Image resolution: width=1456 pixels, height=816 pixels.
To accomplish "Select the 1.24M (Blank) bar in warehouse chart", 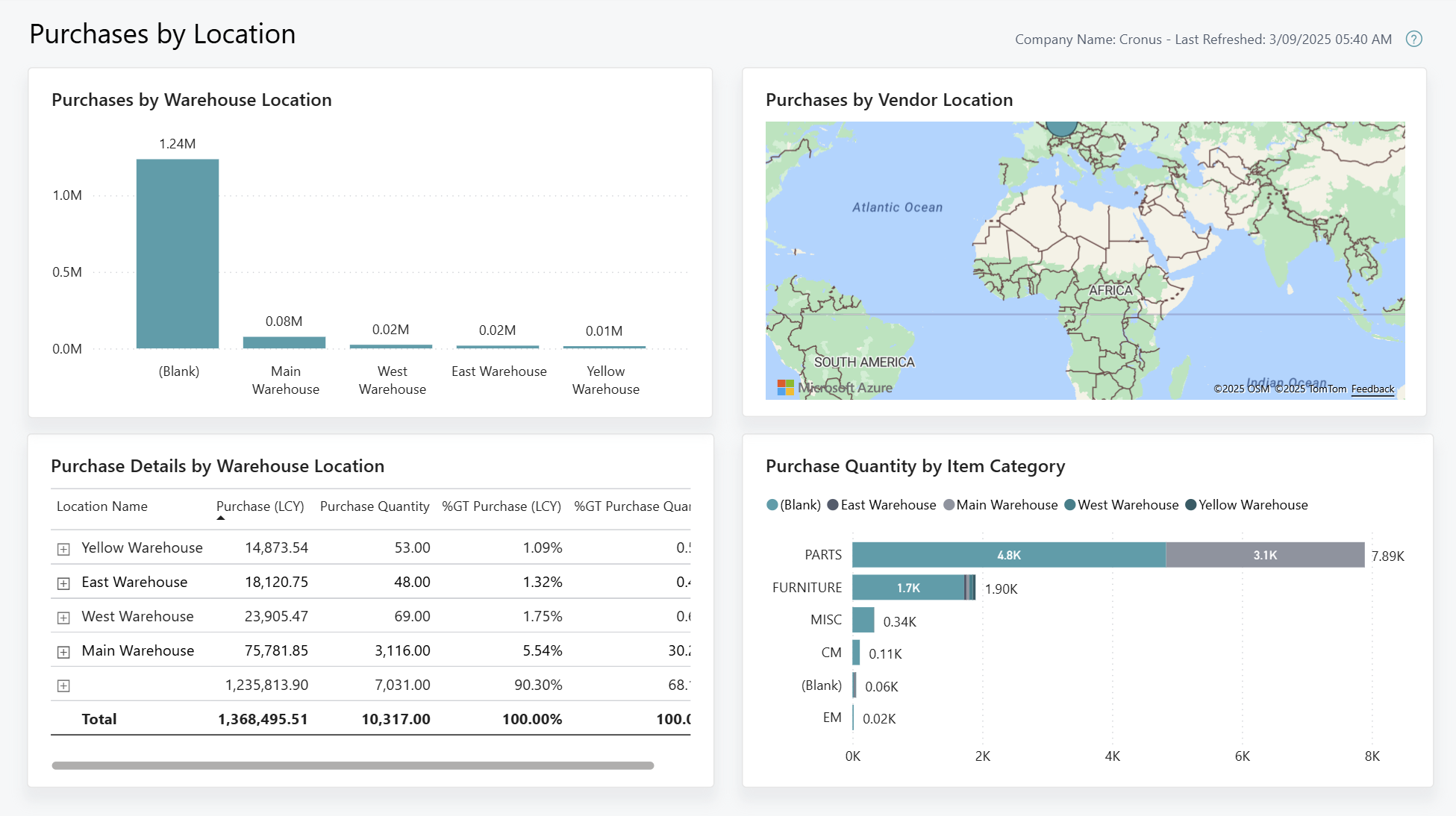I will pos(178,254).
